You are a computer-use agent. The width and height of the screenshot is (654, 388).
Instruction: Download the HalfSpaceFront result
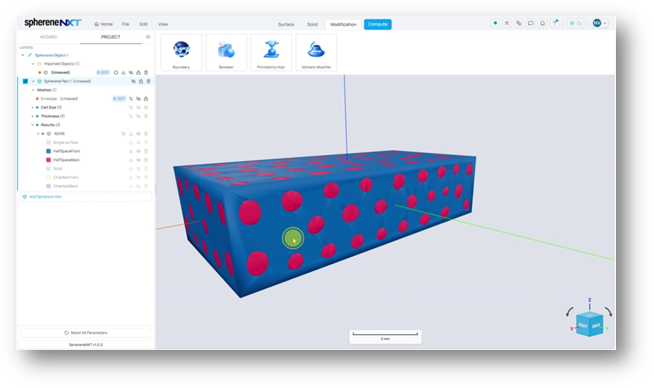coord(131,151)
